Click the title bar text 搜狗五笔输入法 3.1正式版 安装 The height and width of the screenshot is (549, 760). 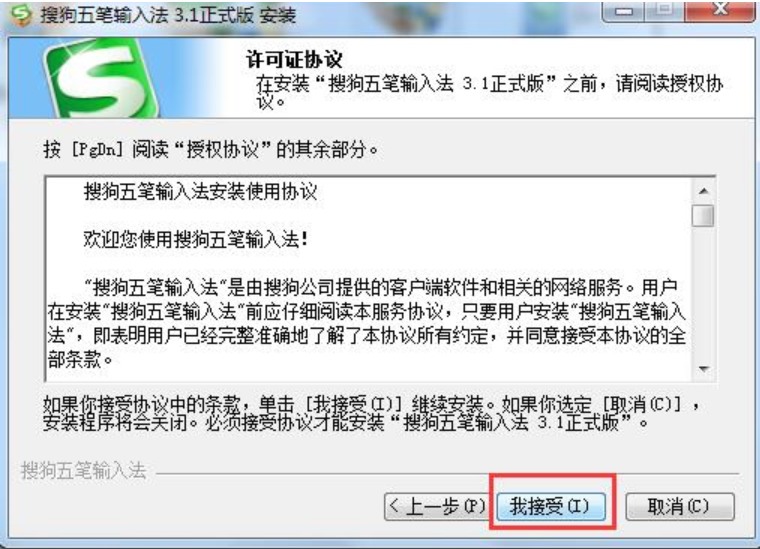click(x=168, y=16)
